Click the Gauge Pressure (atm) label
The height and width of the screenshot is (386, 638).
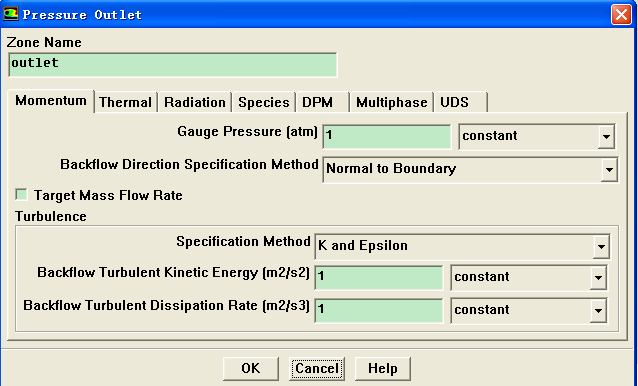[x=247, y=132]
